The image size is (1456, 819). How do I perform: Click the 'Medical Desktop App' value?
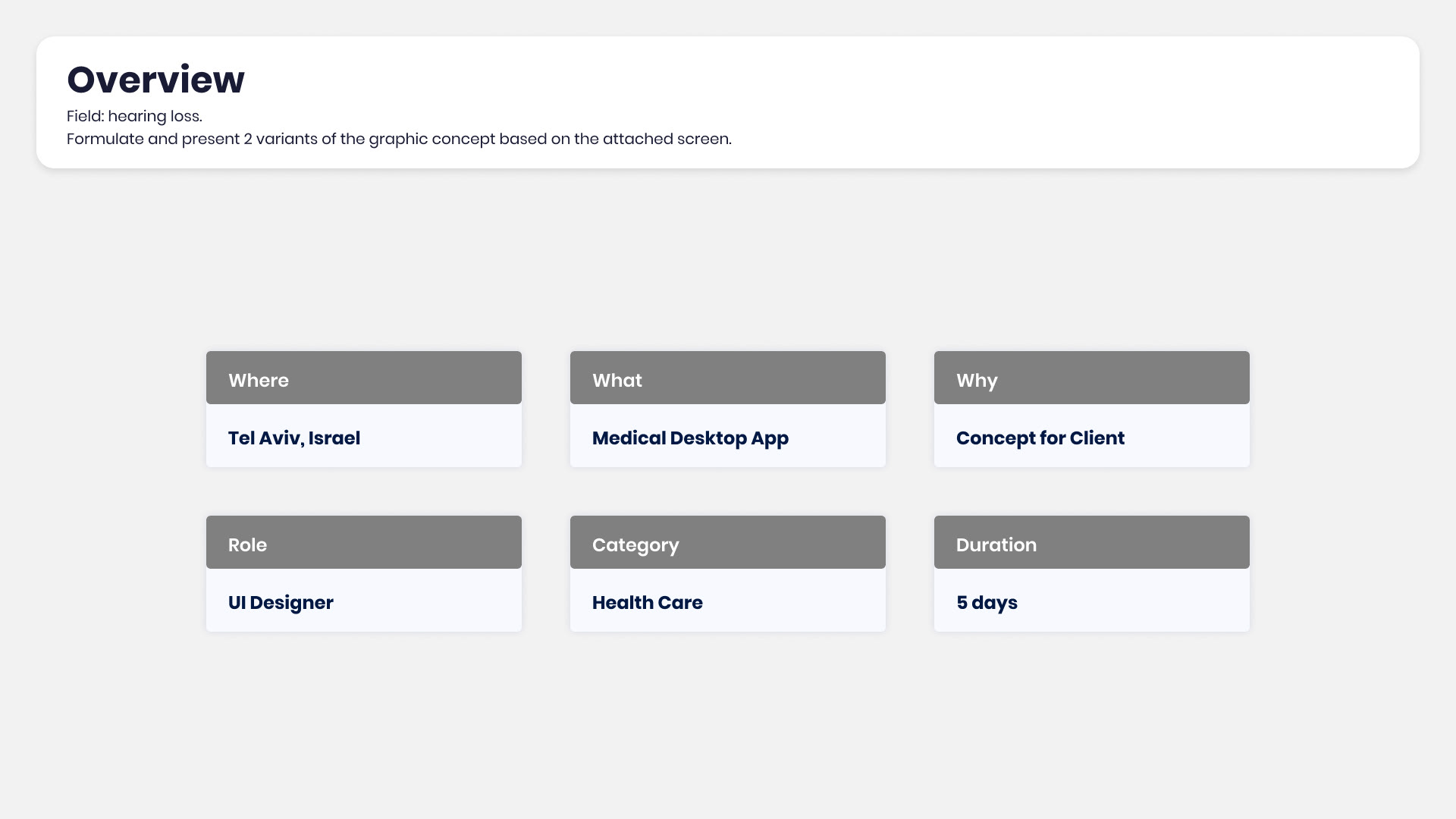point(690,438)
